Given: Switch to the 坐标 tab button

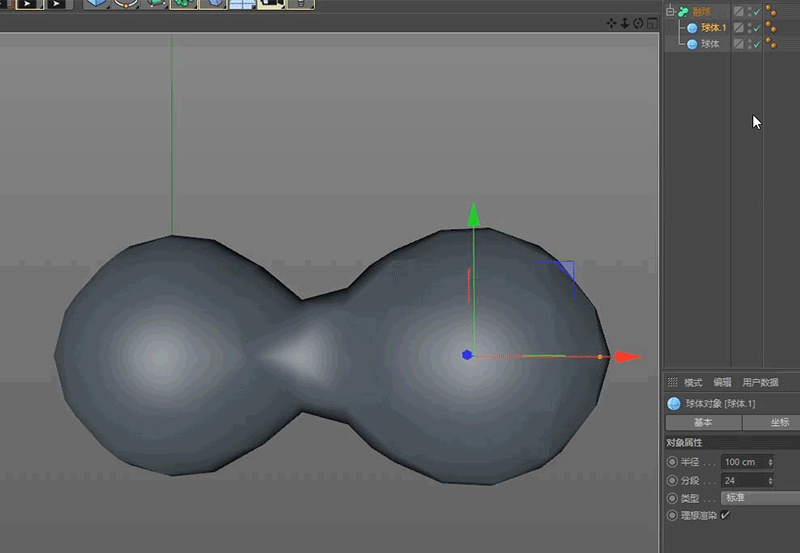Looking at the screenshot, I should 780,423.
